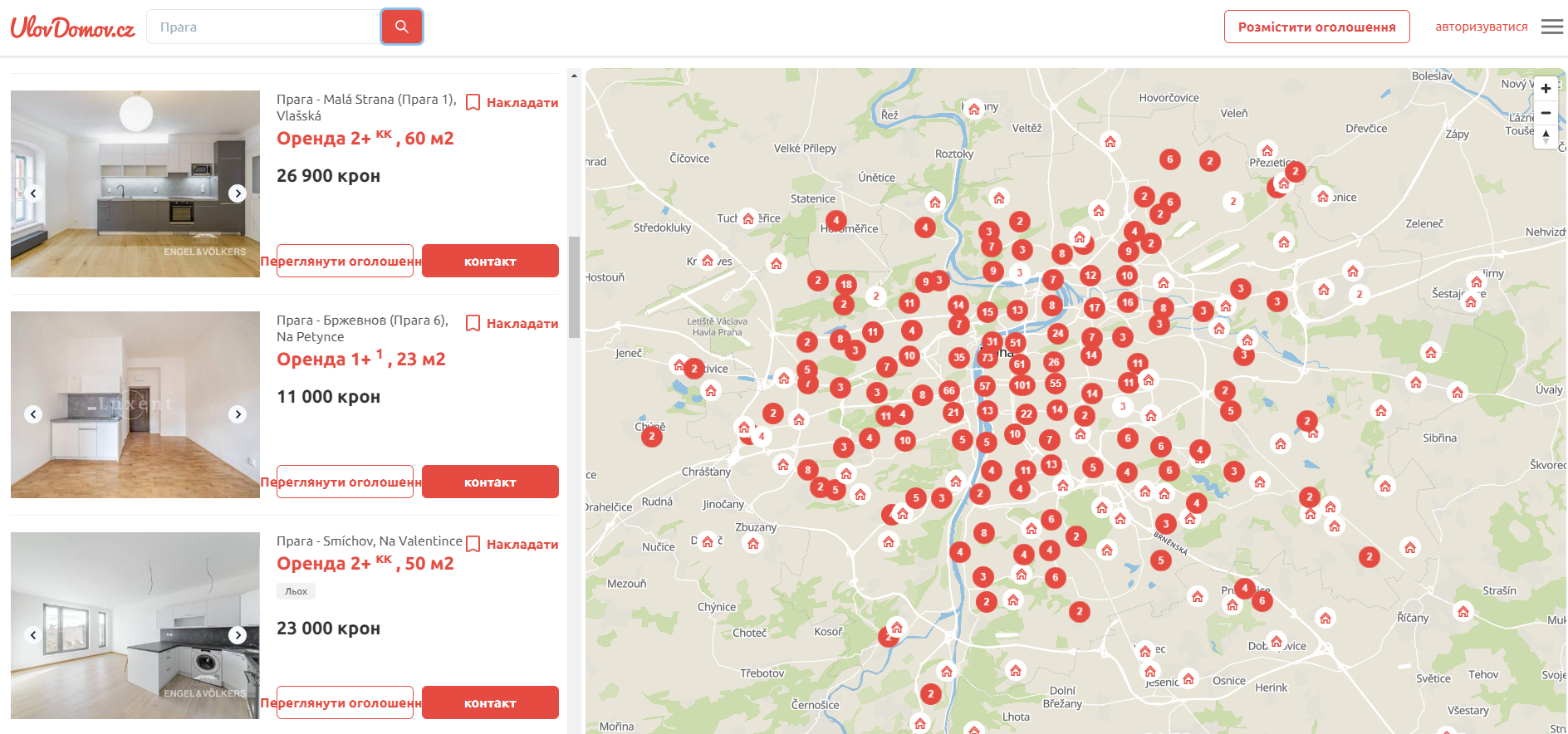View the 11 000 крон listing details

[x=345, y=482]
